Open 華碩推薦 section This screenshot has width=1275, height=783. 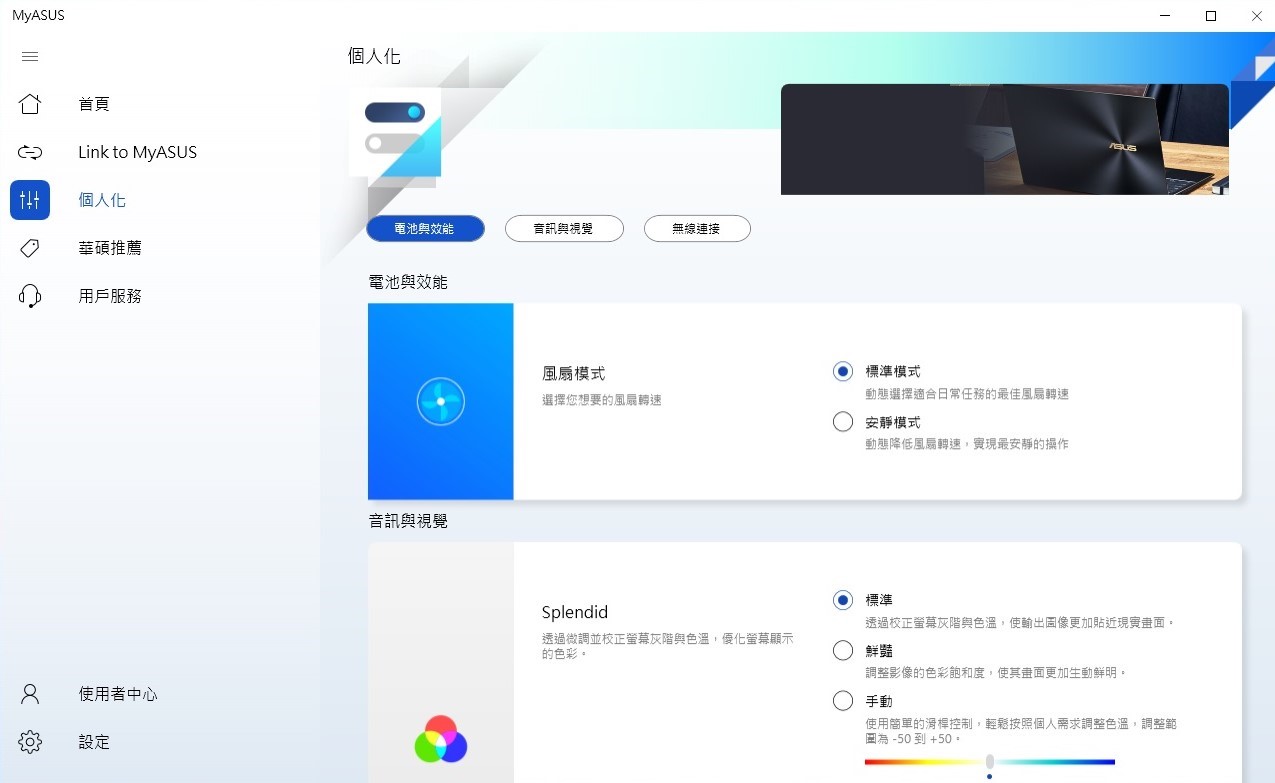(110, 248)
